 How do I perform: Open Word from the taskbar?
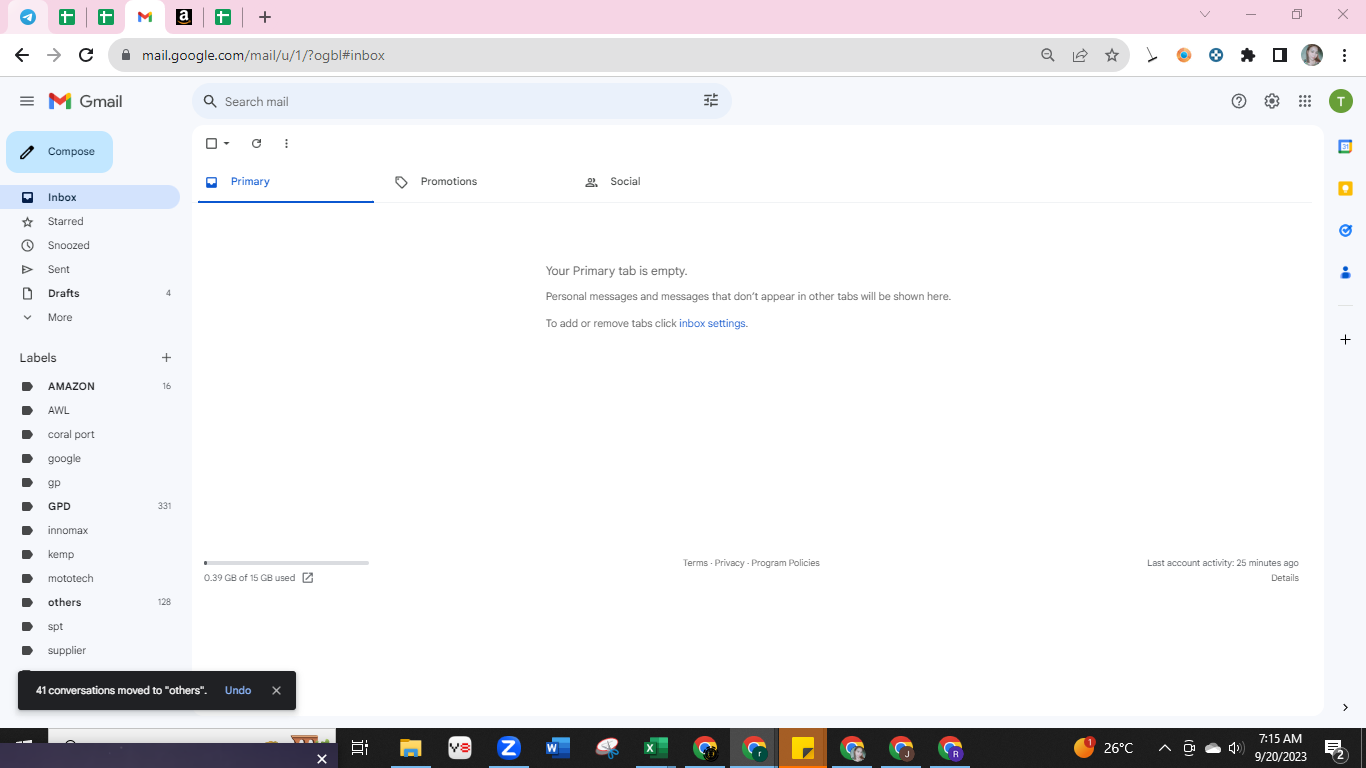[558, 748]
